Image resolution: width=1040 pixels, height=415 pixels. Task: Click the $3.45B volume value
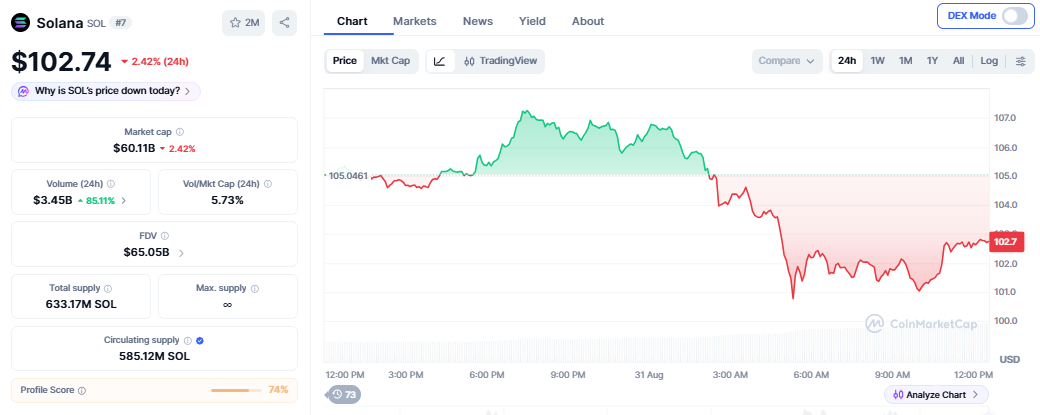coord(52,200)
